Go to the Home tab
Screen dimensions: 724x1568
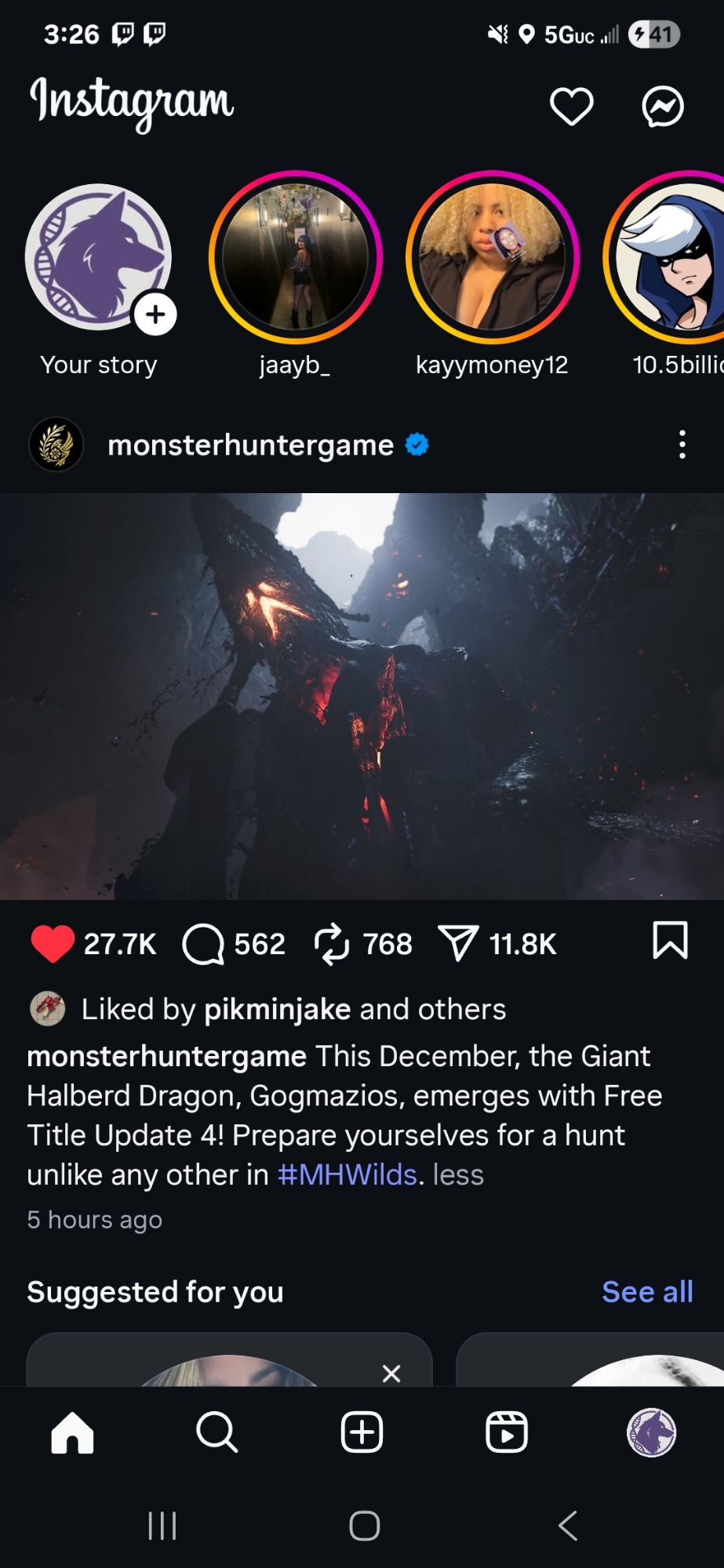click(x=72, y=1432)
